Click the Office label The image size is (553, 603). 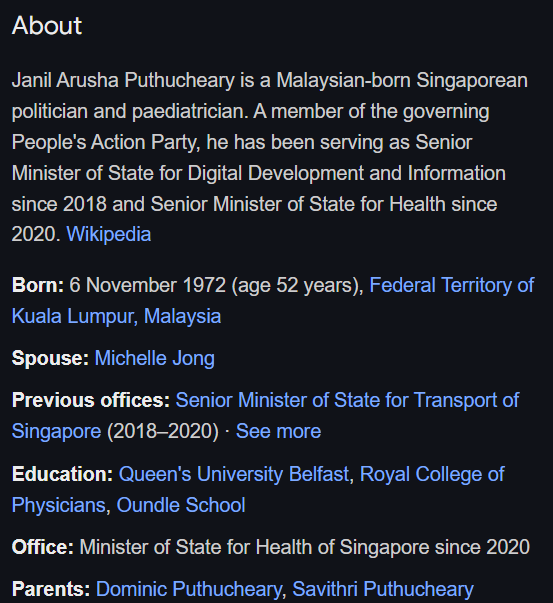pyautogui.click(x=42, y=547)
